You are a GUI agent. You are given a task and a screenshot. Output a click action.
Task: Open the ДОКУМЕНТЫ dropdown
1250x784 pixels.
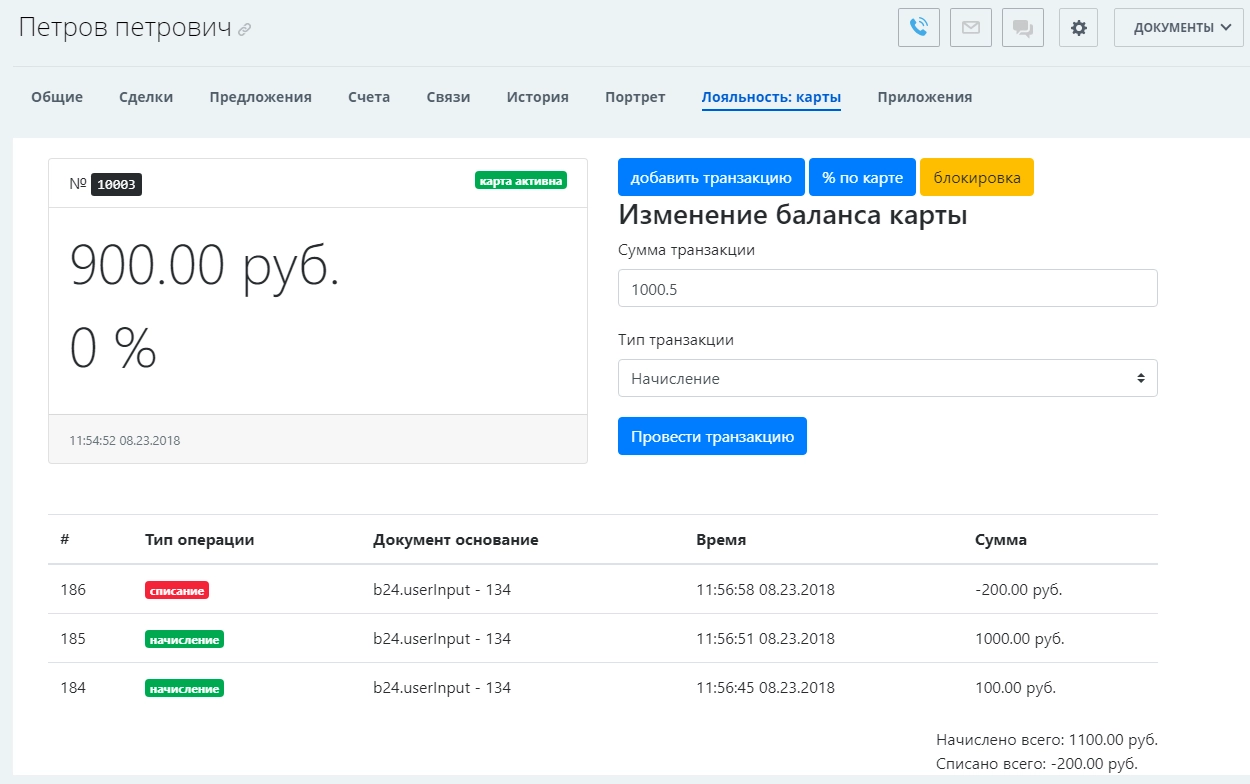[x=1178, y=27]
